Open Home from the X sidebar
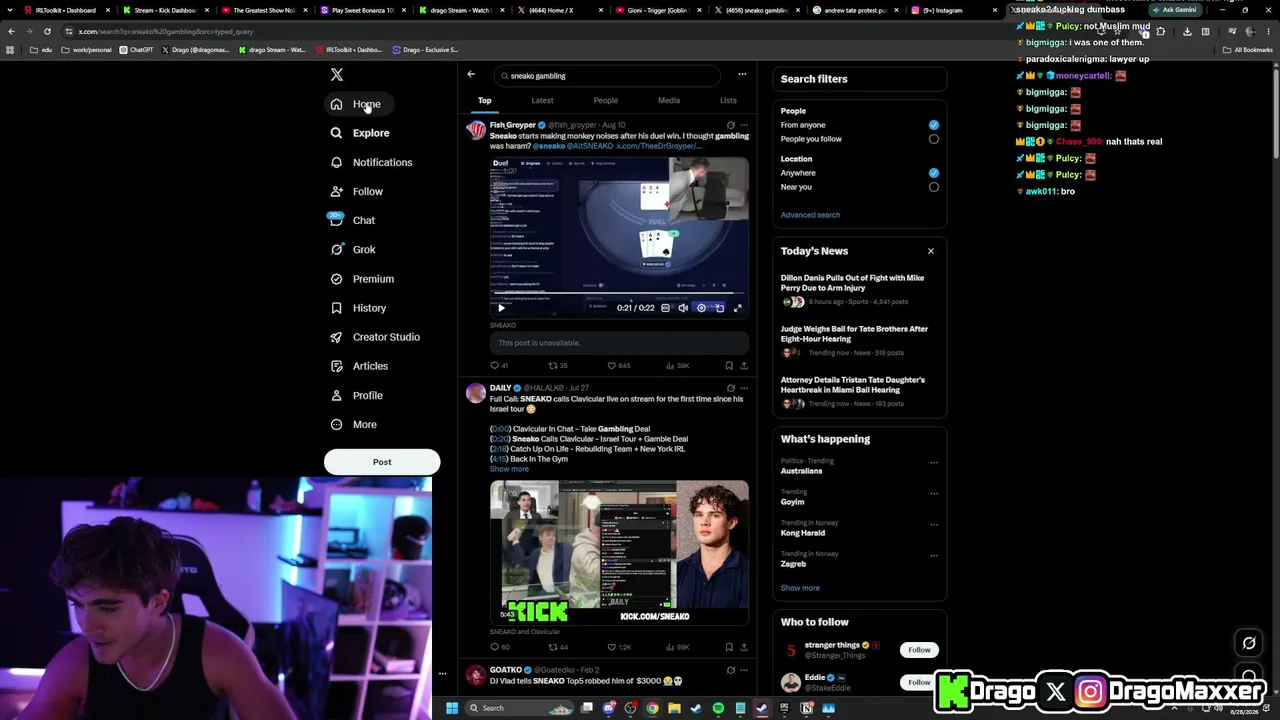The height and width of the screenshot is (720, 1280). tap(357, 104)
